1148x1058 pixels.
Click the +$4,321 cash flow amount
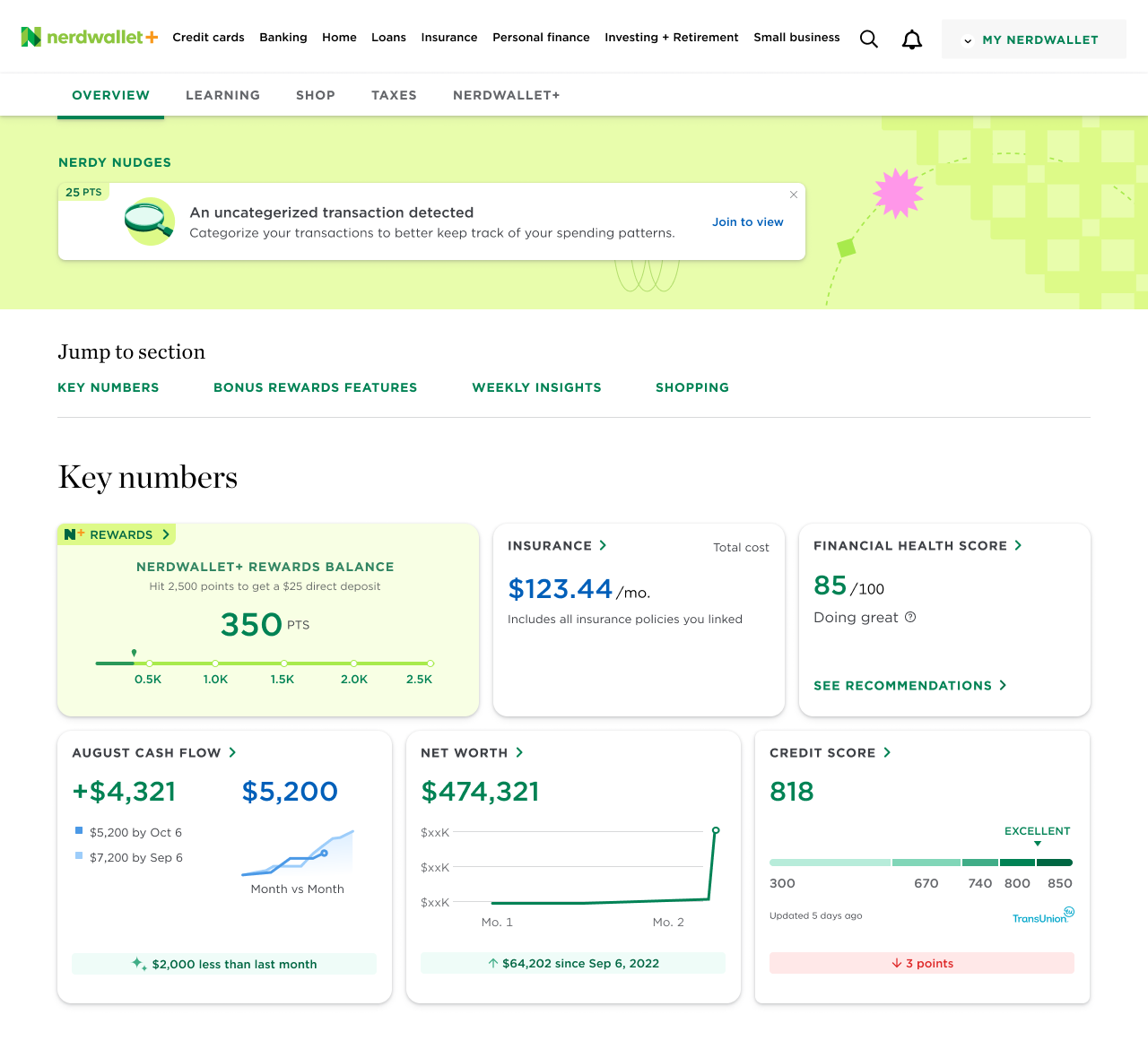click(x=124, y=792)
